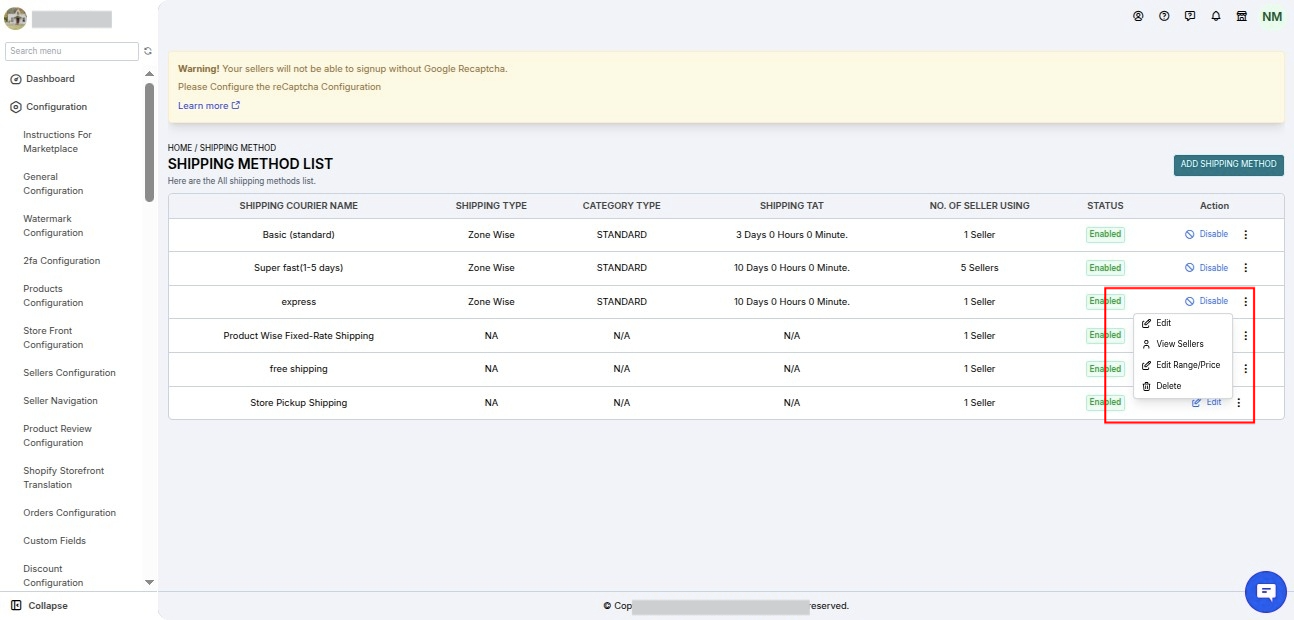Open Product Review Configuration
Viewport: 1294px width, 620px height.
pyautogui.click(x=57, y=436)
